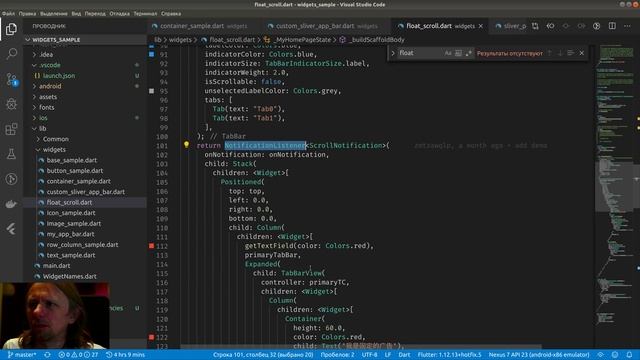Screen dimensions: 640x360
Task: Click Flutter version in status bar
Action: [449, 355]
